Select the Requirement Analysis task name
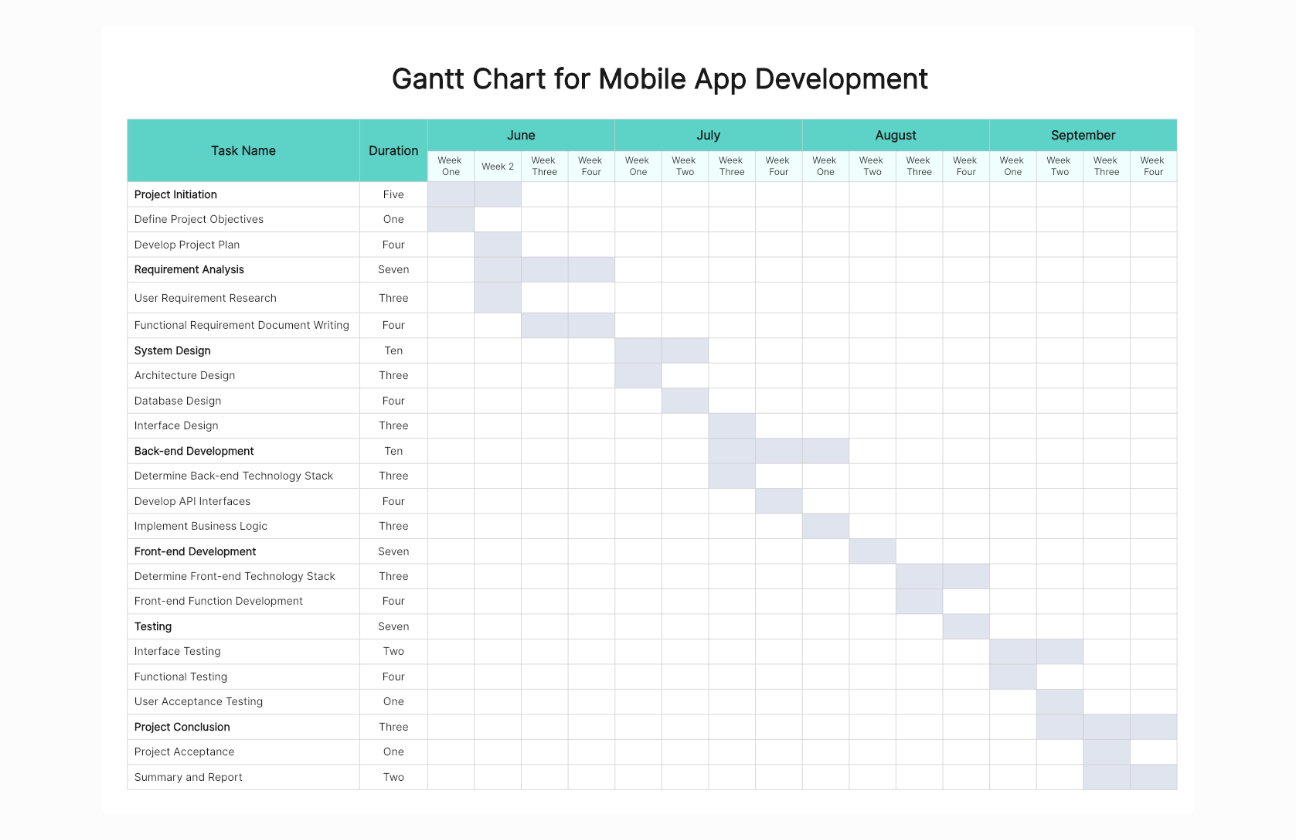The image size is (1296, 840). click(x=189, y=270)
